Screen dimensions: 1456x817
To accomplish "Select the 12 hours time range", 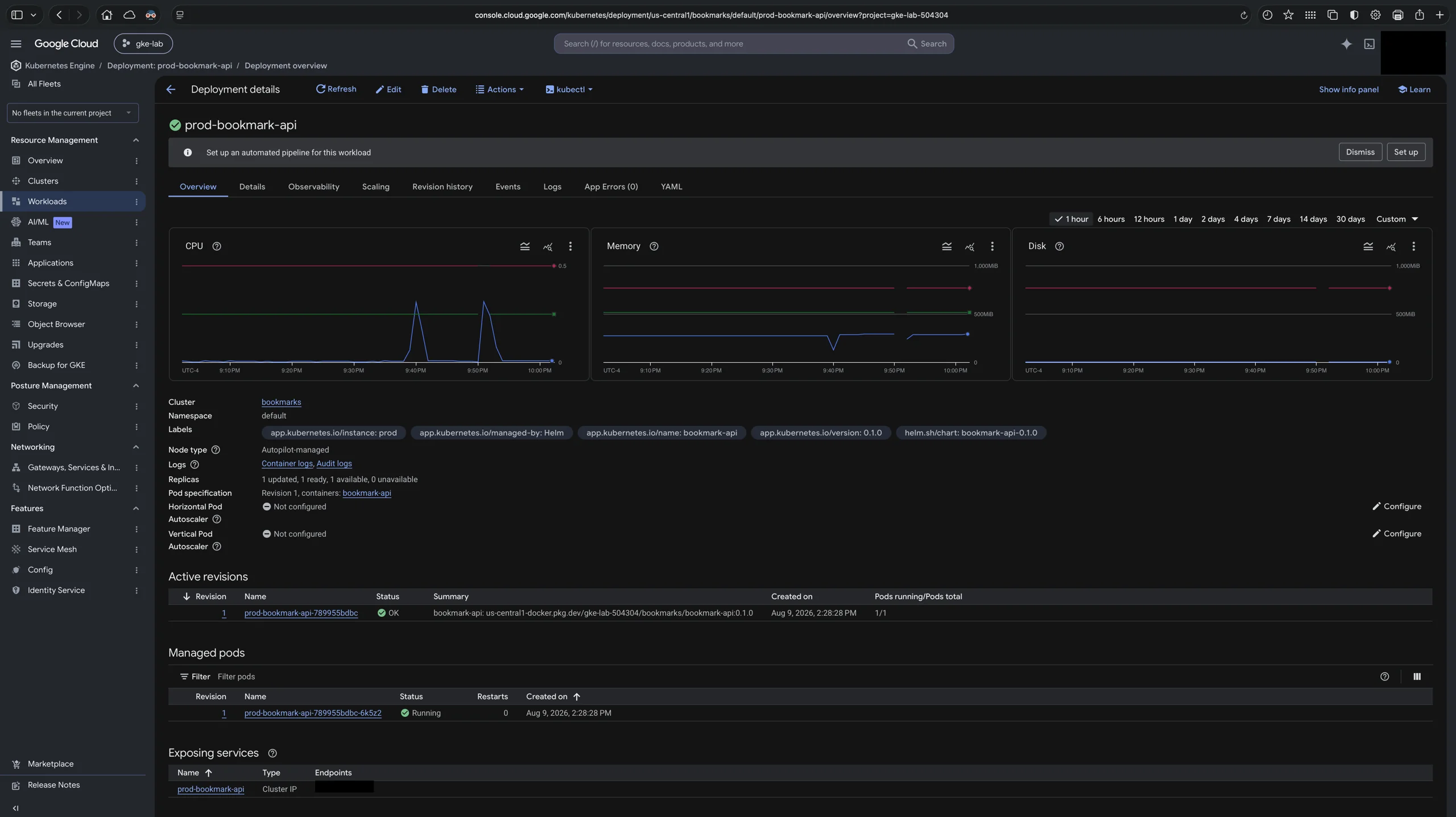I will pyautogui.click(x=1148, y=219).
